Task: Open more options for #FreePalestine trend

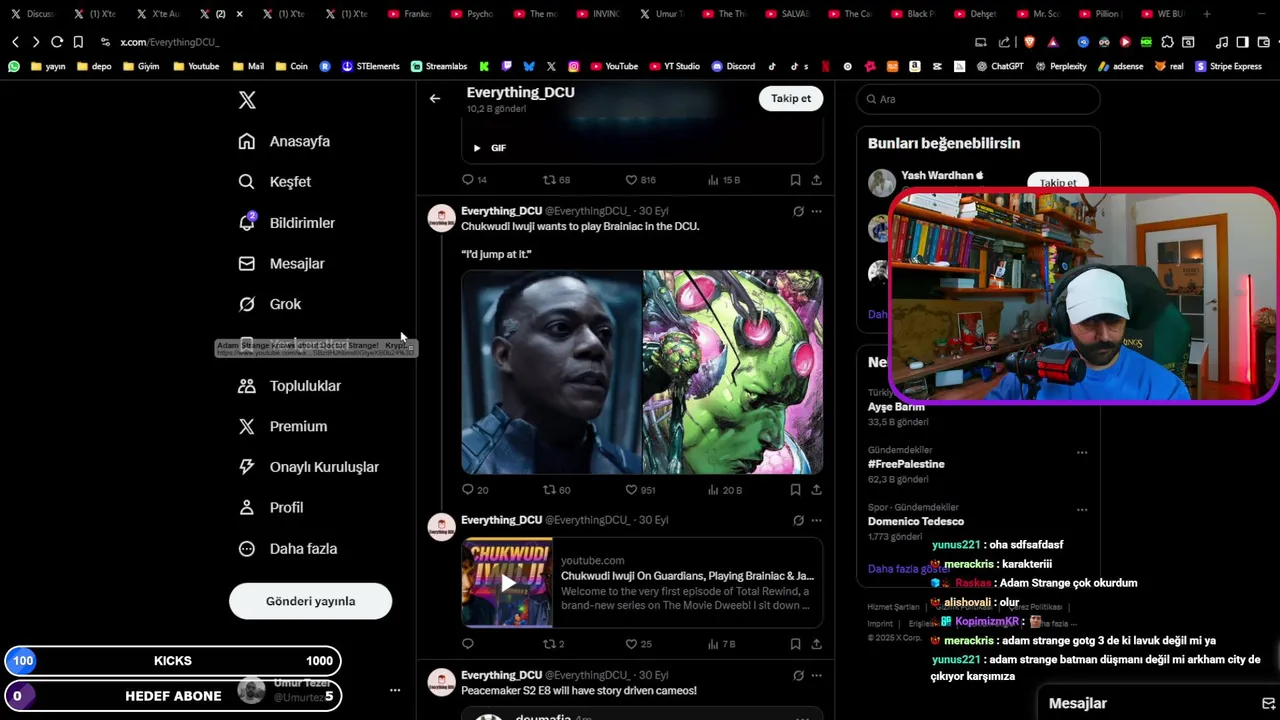Action: click(x=1081, y=452)
